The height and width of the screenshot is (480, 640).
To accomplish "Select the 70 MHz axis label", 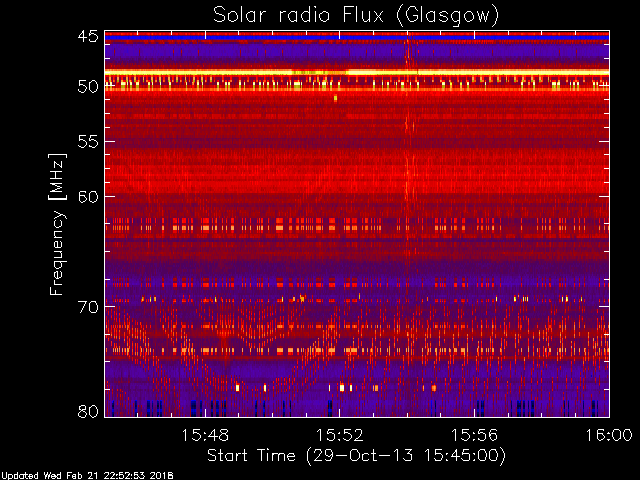I will click(88, 307).
